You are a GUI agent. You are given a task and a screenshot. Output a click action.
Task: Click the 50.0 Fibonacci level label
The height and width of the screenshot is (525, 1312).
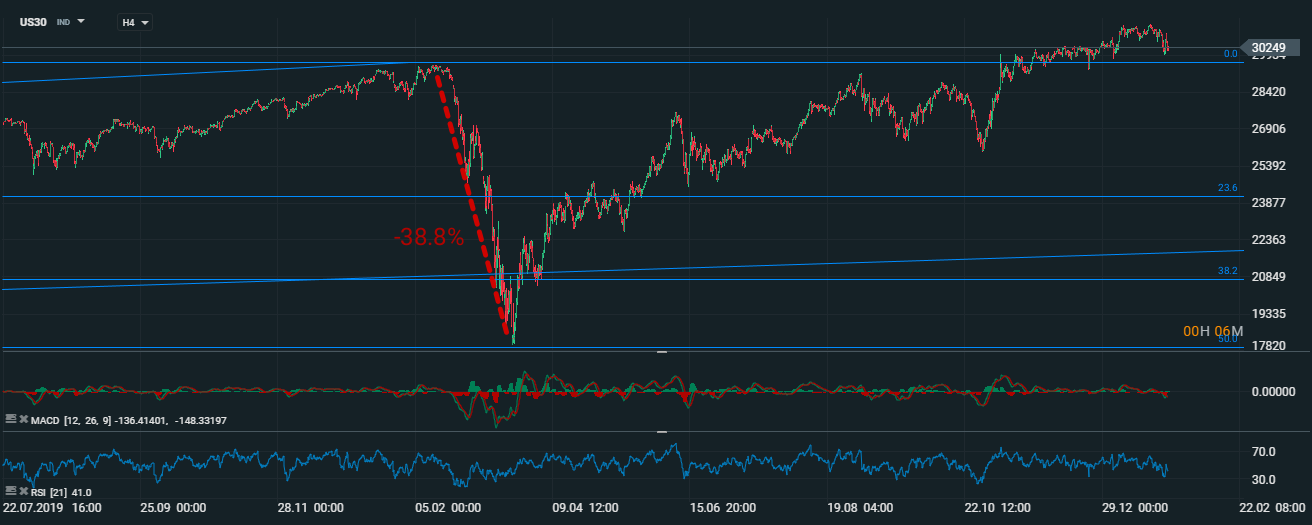(1227, 340)
